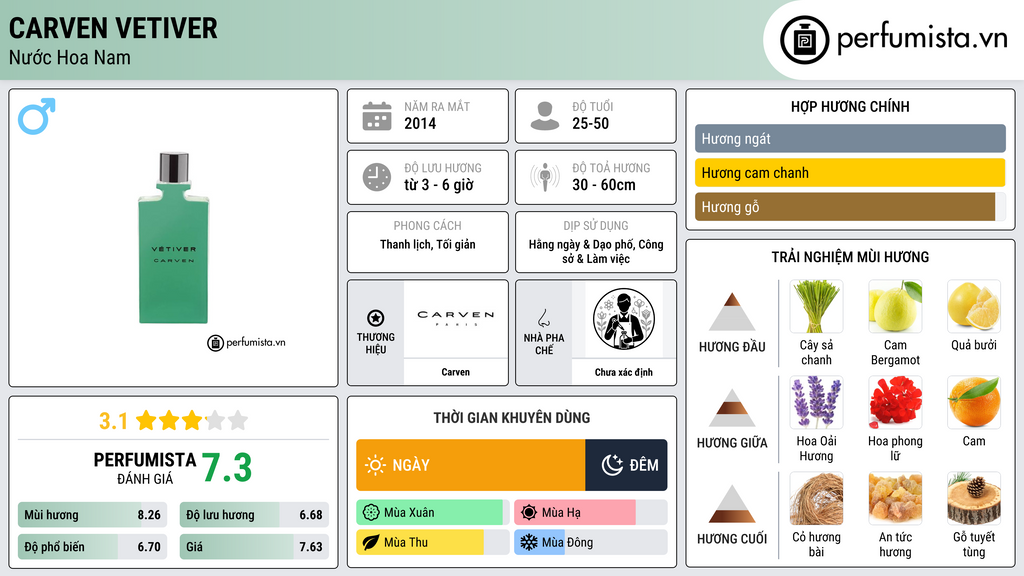Click the flower icon beside Mùa Xuân

(371, 513)
